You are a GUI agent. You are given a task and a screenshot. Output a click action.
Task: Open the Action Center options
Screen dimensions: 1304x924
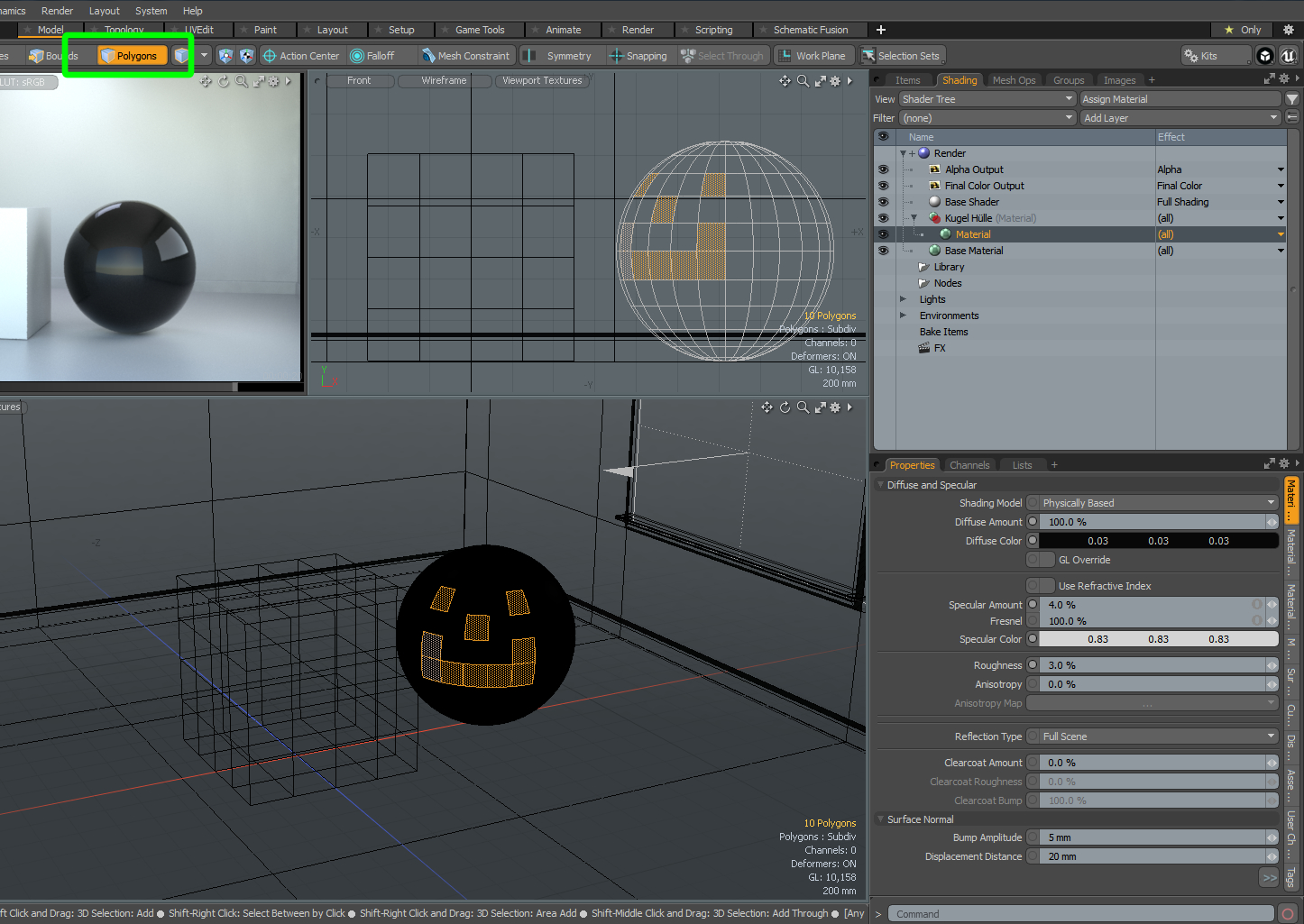[x=300, y=56]
